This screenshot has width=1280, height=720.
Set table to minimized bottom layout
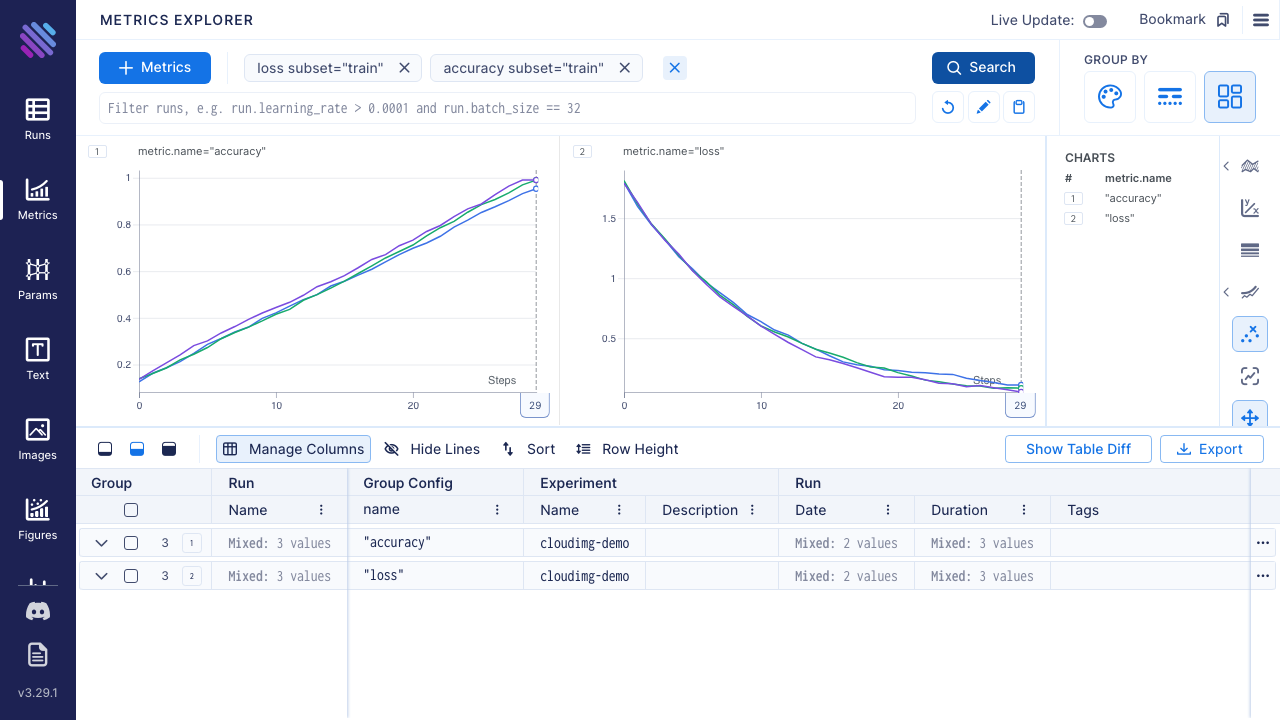tap(105, 449)
